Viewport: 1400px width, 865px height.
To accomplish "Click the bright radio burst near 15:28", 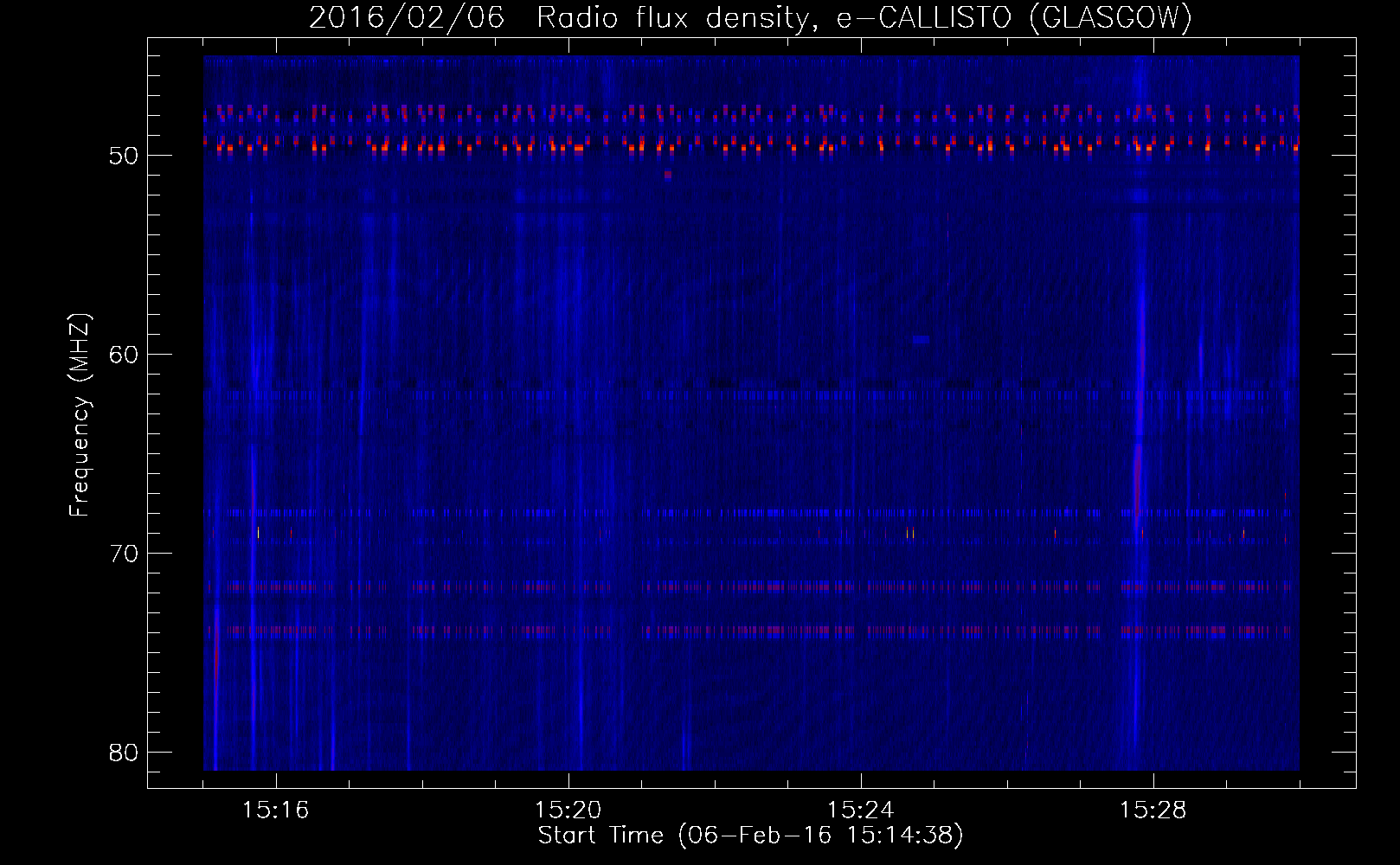I will [1139, 415].
